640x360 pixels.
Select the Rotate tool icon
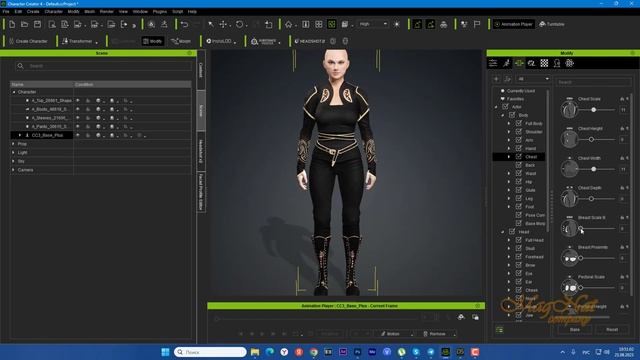pos(240,24)
